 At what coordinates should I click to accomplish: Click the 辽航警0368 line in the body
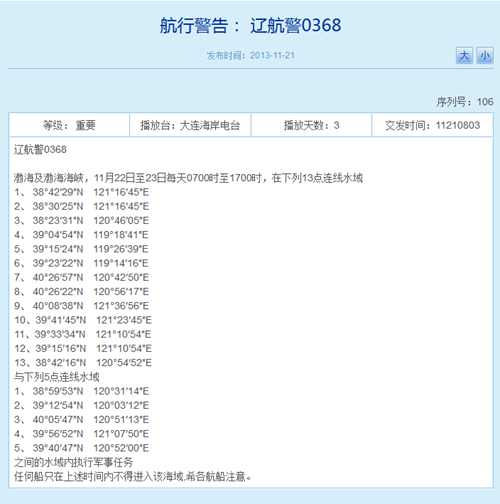point(40,150)
